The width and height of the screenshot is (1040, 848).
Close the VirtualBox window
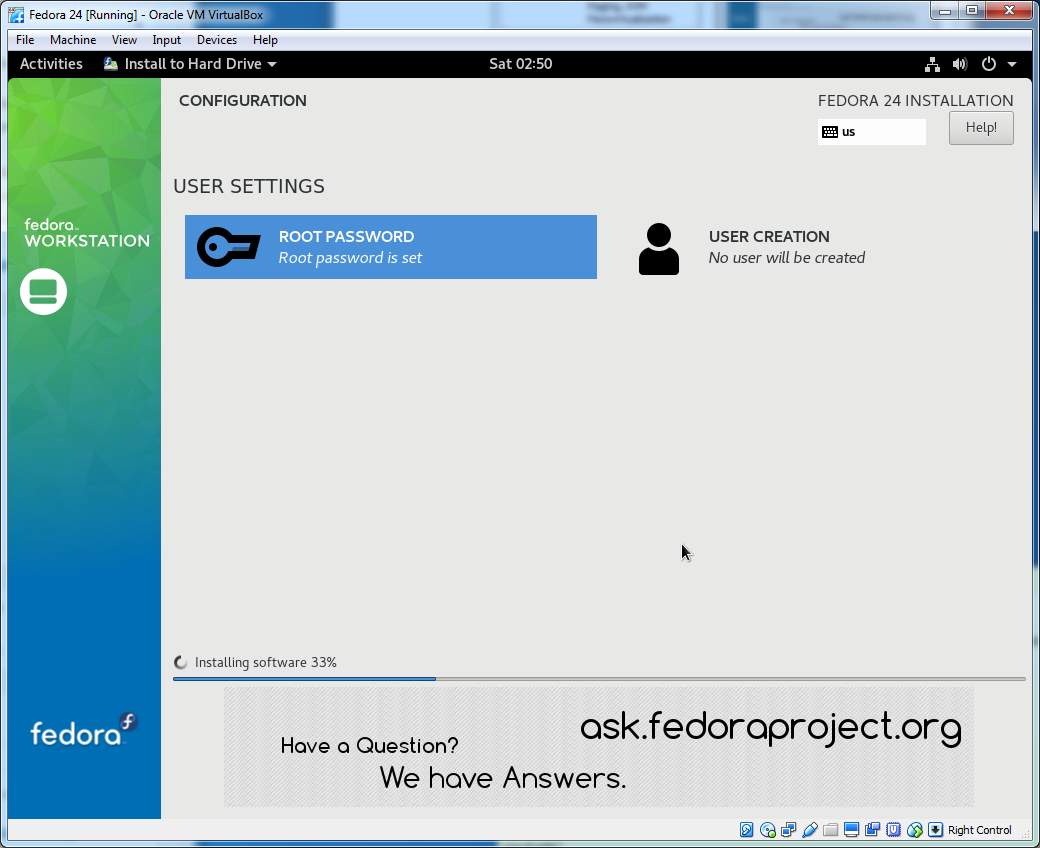1009,10
